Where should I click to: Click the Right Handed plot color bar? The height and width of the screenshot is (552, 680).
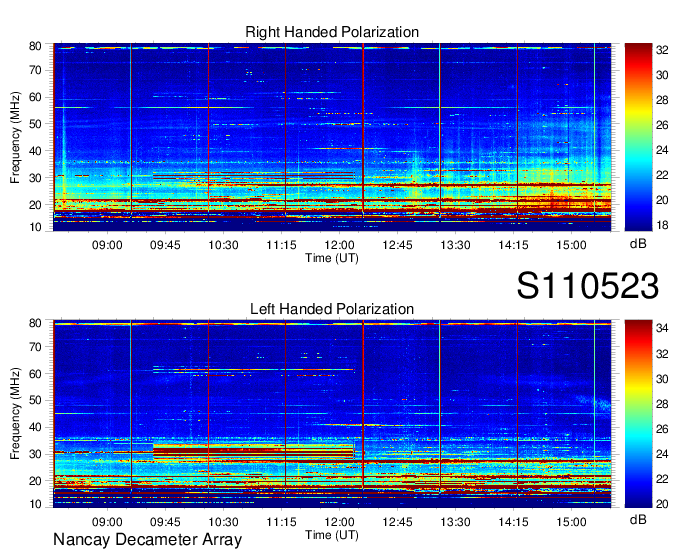[638, 137]
